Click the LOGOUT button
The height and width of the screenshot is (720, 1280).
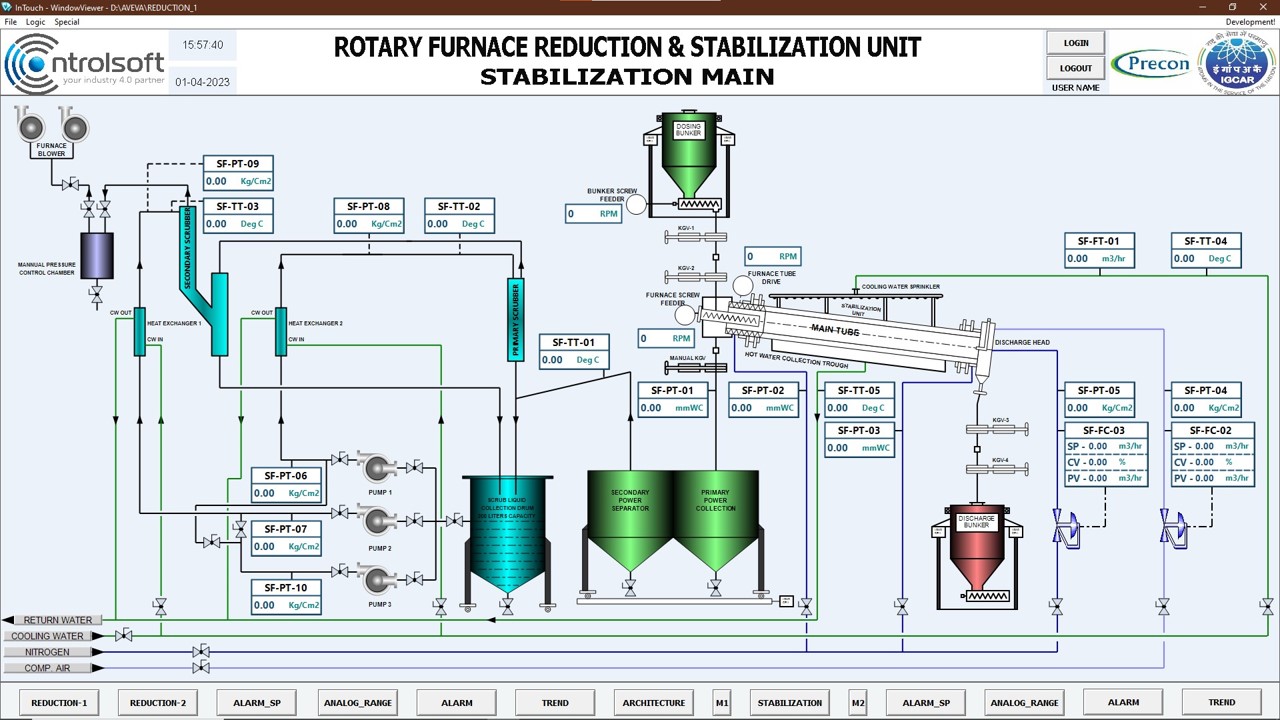pyautogui.click(x=1076, y=68)
